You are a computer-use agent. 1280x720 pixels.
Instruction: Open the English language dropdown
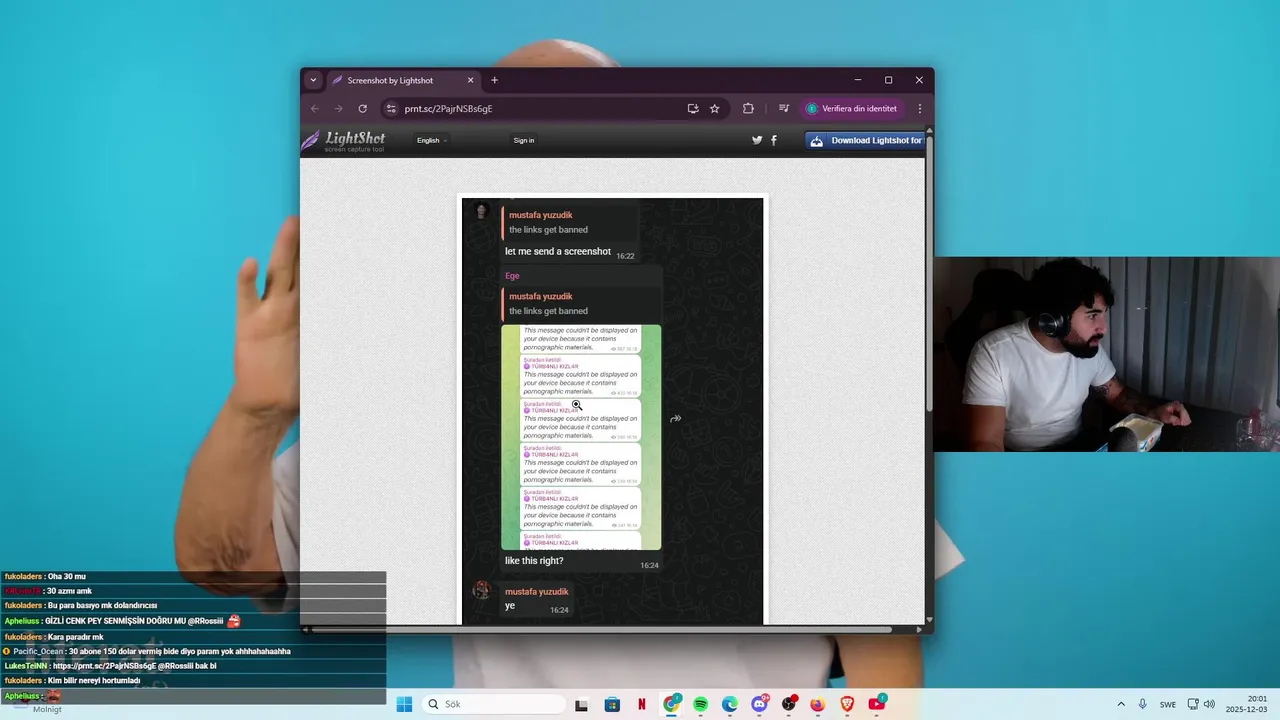pos(432,140)
